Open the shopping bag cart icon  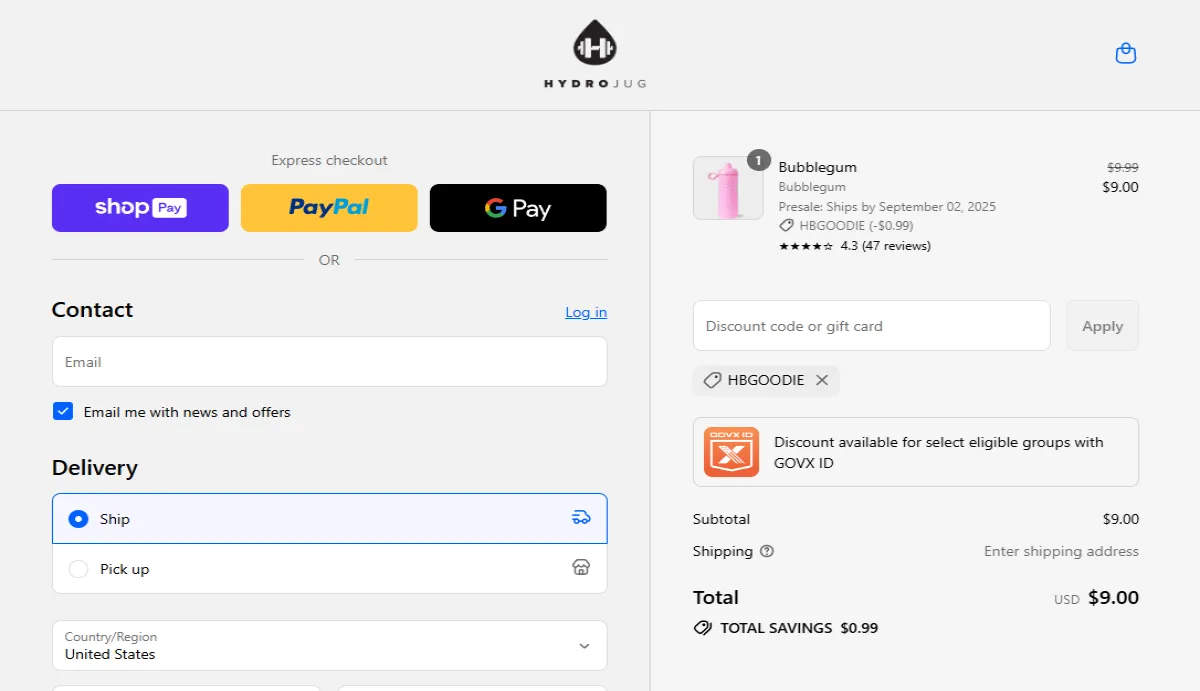click(1125, 54)
